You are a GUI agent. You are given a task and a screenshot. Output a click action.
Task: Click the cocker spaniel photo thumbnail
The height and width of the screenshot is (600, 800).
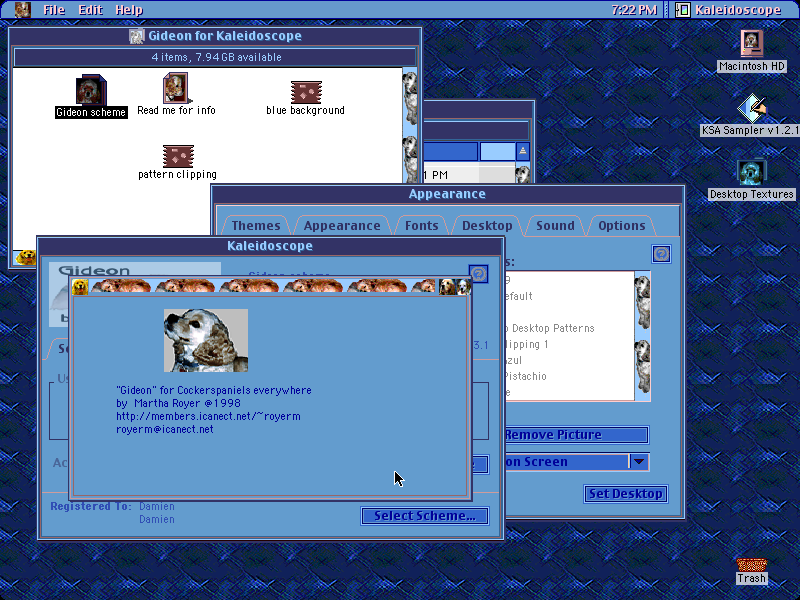(206, 340)
